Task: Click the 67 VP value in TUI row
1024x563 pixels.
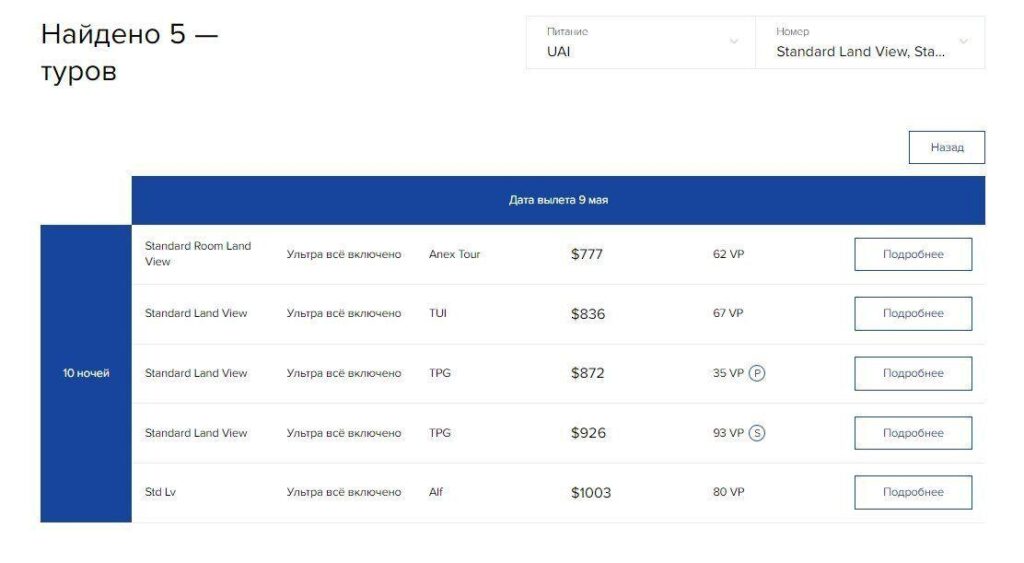Action: pos(728,314)
